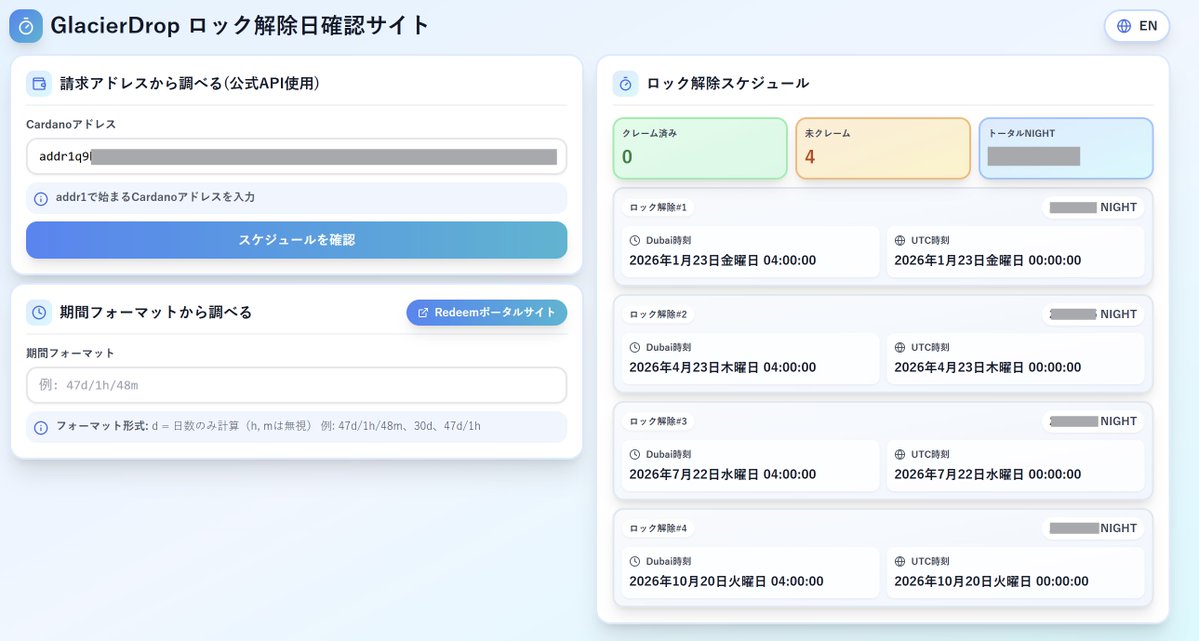Click the clock icon for Dubai時刻 in ロック解除#2
This screenshot has height=641, width=1199.
[635, 347]
